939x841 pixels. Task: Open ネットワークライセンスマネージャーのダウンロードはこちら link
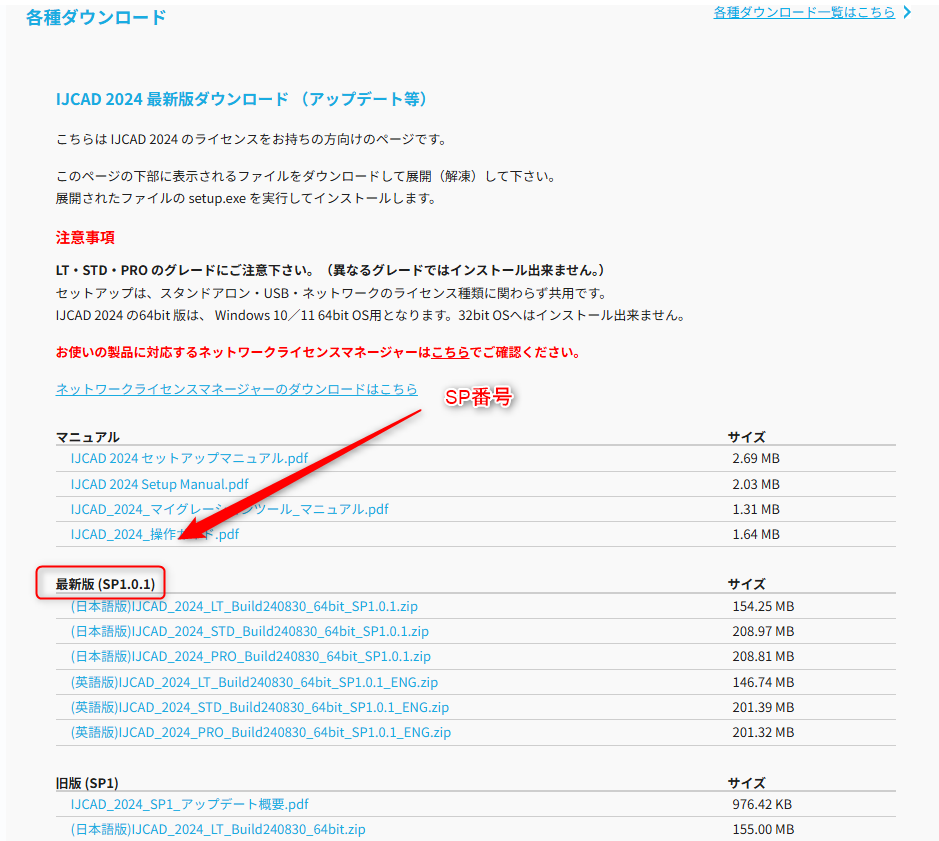point(237,389)
